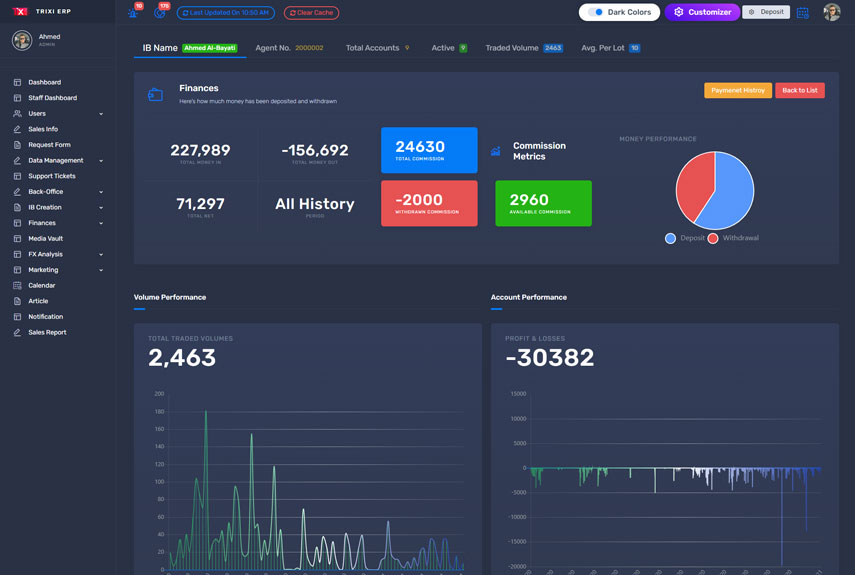855x575 pixels.
Task: Click the Payment History button
Action: [x=737, y=90]
